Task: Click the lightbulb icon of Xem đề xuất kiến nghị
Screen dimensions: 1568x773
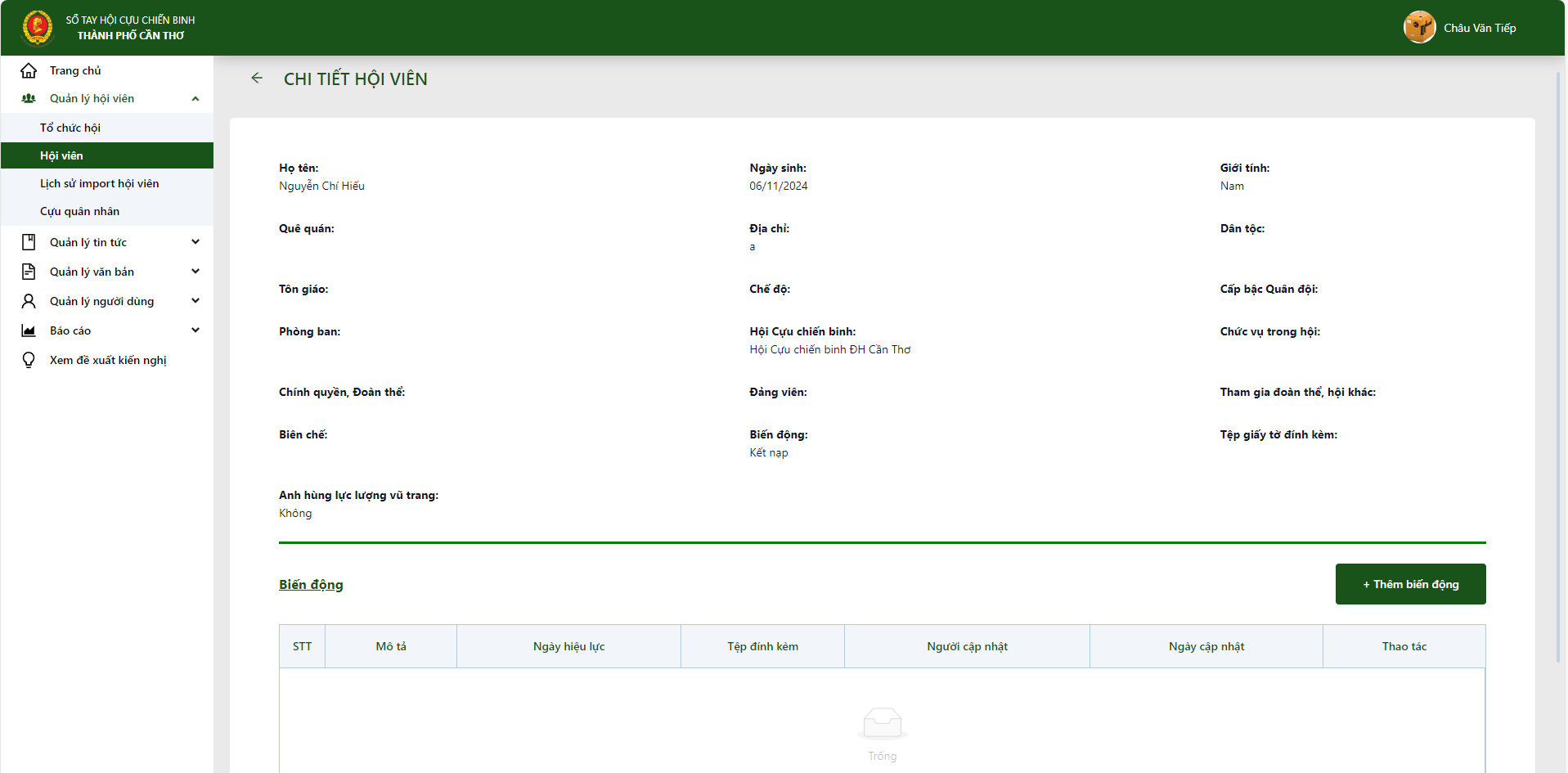Action: coord(29,360)
